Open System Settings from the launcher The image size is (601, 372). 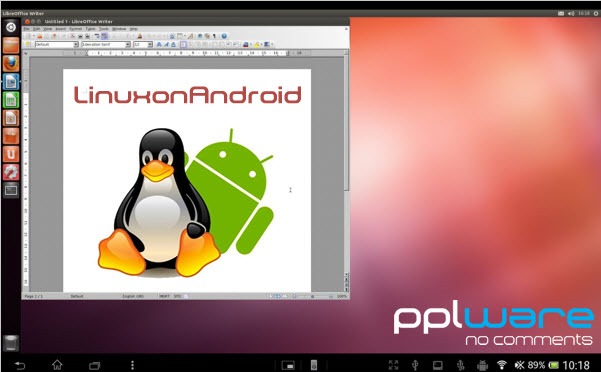point(11,172)
